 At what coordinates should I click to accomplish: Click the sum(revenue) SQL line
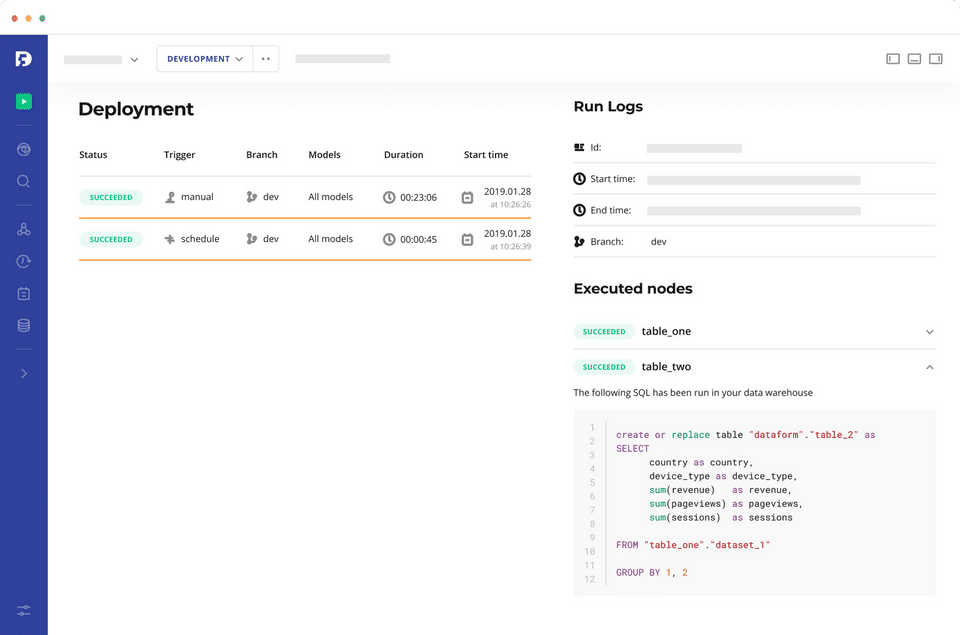point(721,490)
